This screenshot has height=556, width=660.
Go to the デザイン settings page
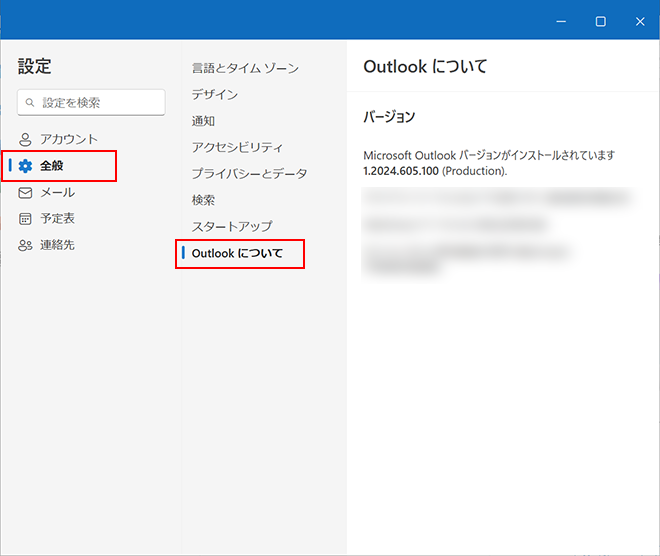[215, 95]
